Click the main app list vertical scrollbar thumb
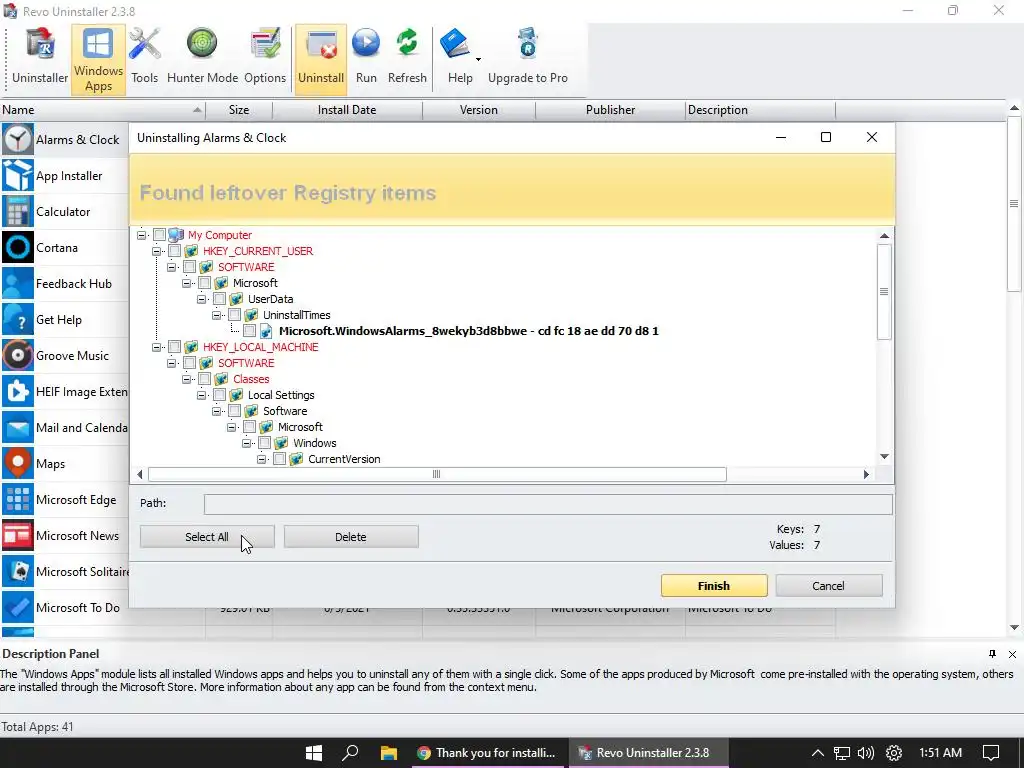Screen dimensions: 1024x768 point(1014,204)
